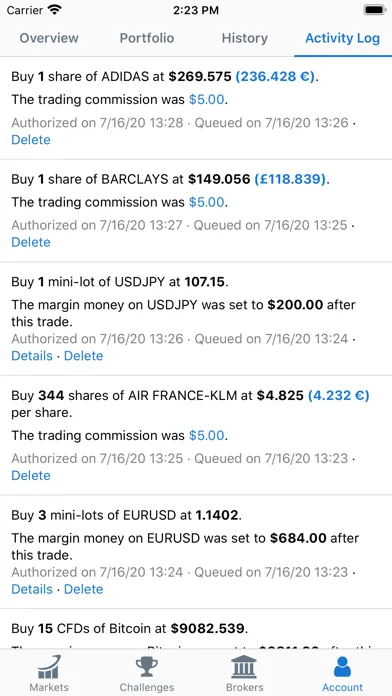Delete the AIR FRANCE-KLM buy entry
Screen dimensions: 392x696
(x=31, y=475)
